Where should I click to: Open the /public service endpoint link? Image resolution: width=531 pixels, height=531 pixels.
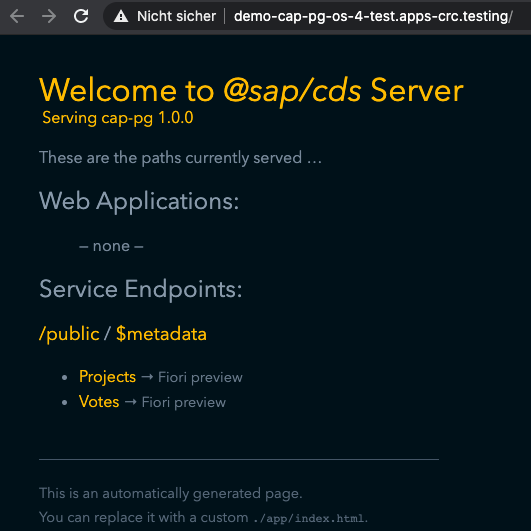pyautogui.click(x=69, y=334)
